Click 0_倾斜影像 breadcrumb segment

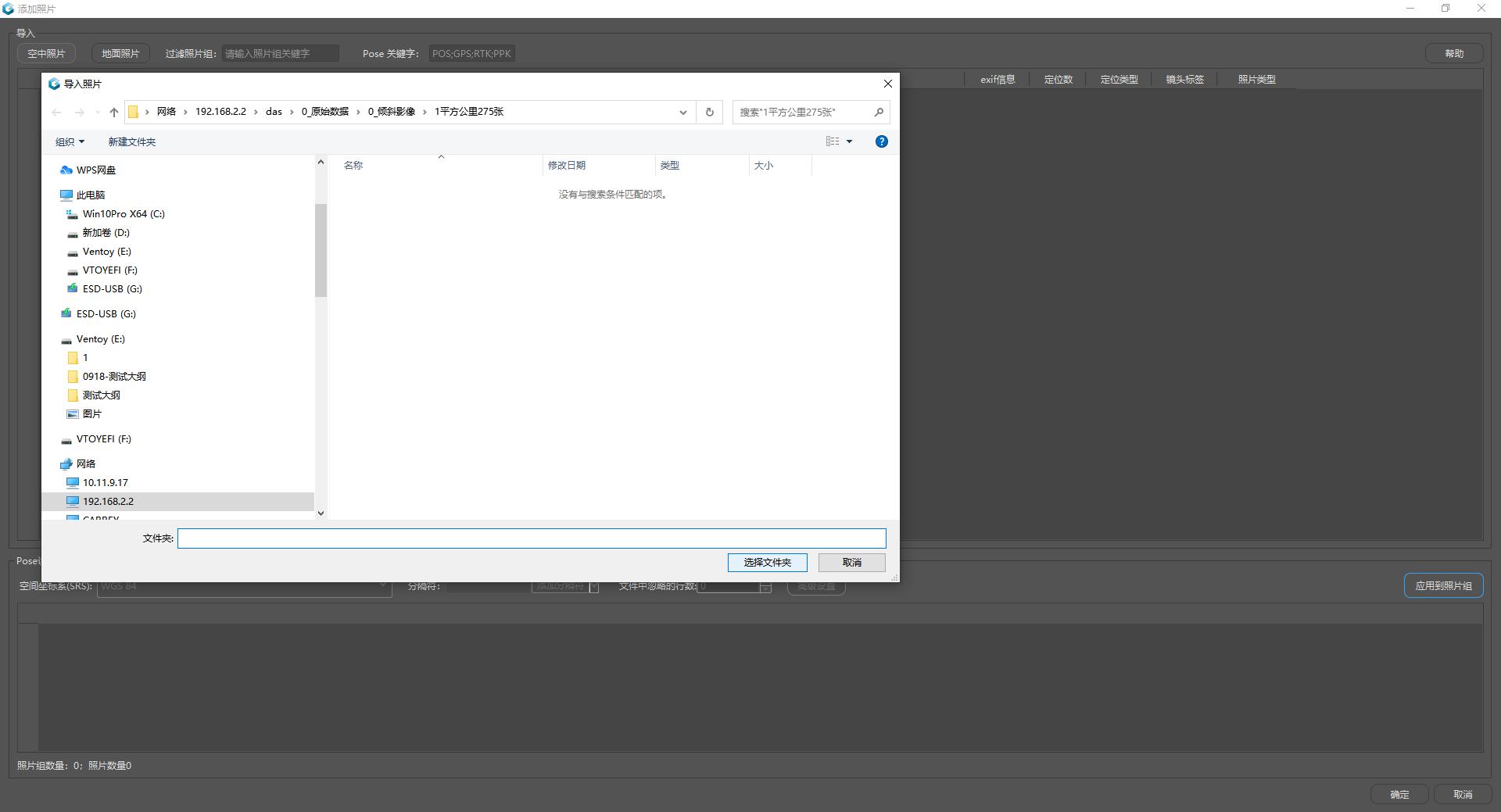coord(392,112)
